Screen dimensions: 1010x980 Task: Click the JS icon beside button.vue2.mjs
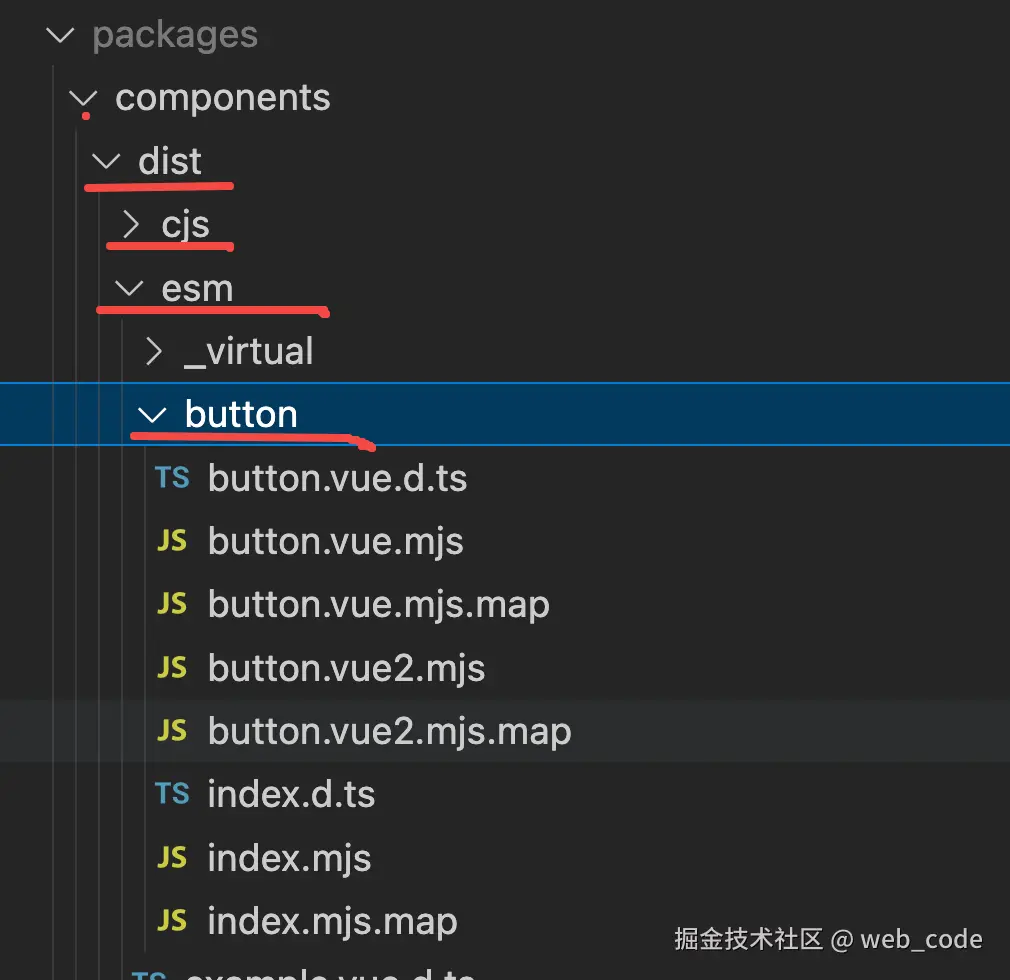172,668
